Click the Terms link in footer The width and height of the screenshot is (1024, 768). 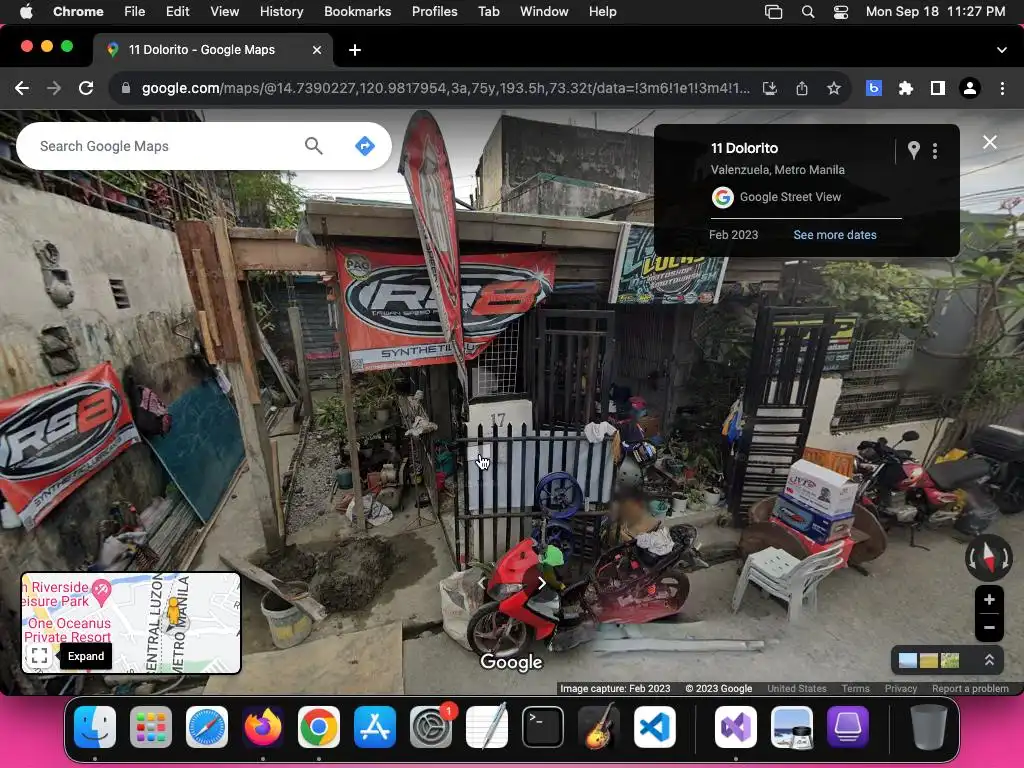[x=855, y=688]
